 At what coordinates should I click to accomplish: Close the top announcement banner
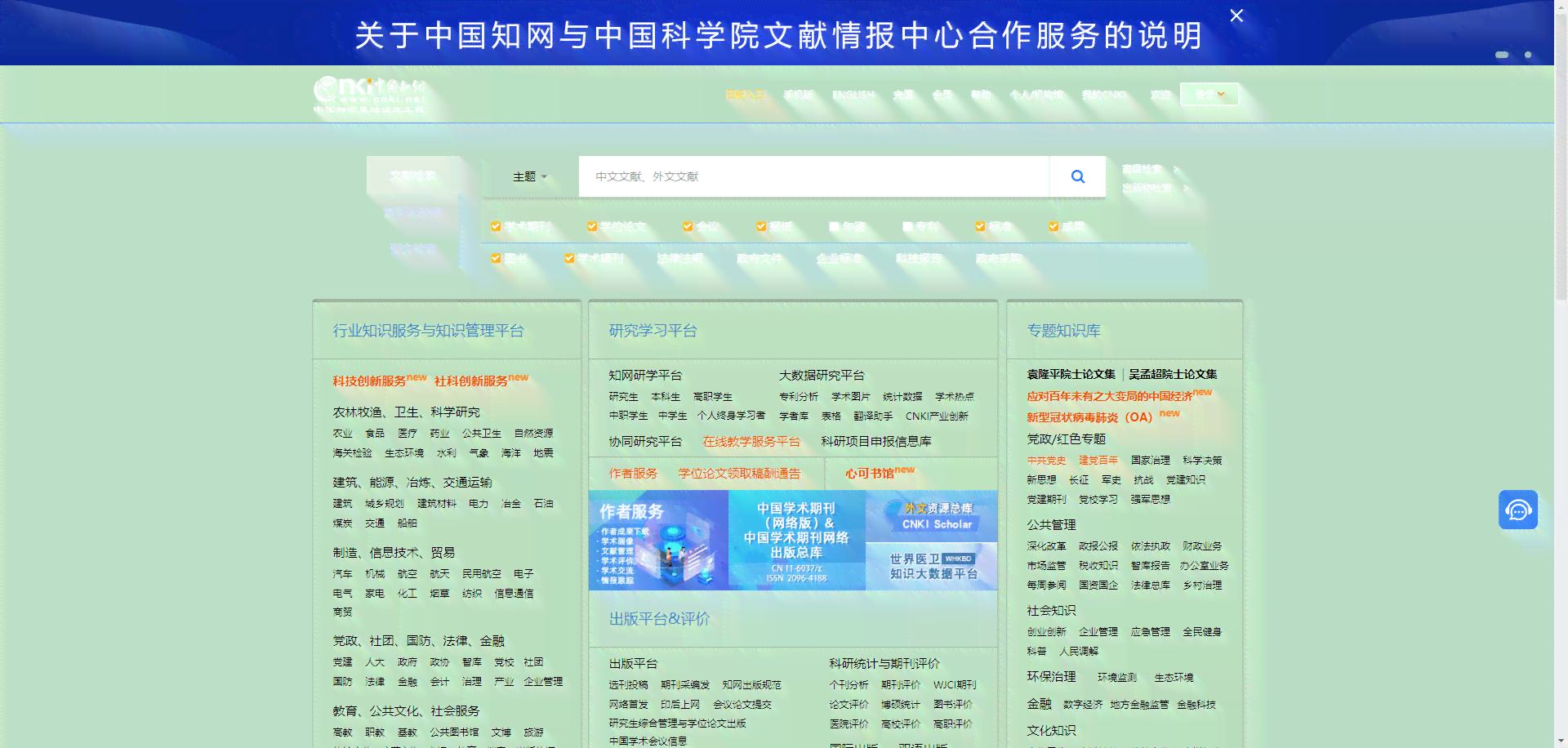click(x=1236, y=16)
